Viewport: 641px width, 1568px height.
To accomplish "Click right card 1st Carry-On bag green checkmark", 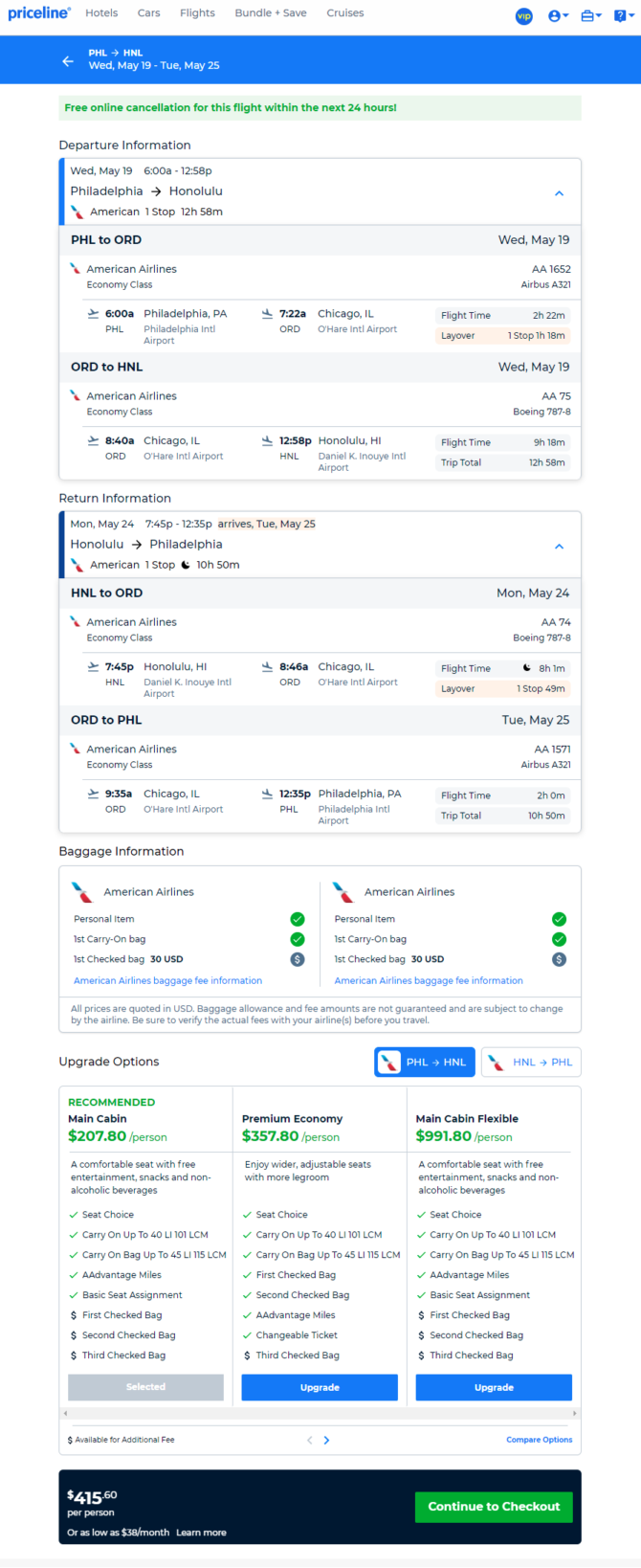I will [559, 939].
